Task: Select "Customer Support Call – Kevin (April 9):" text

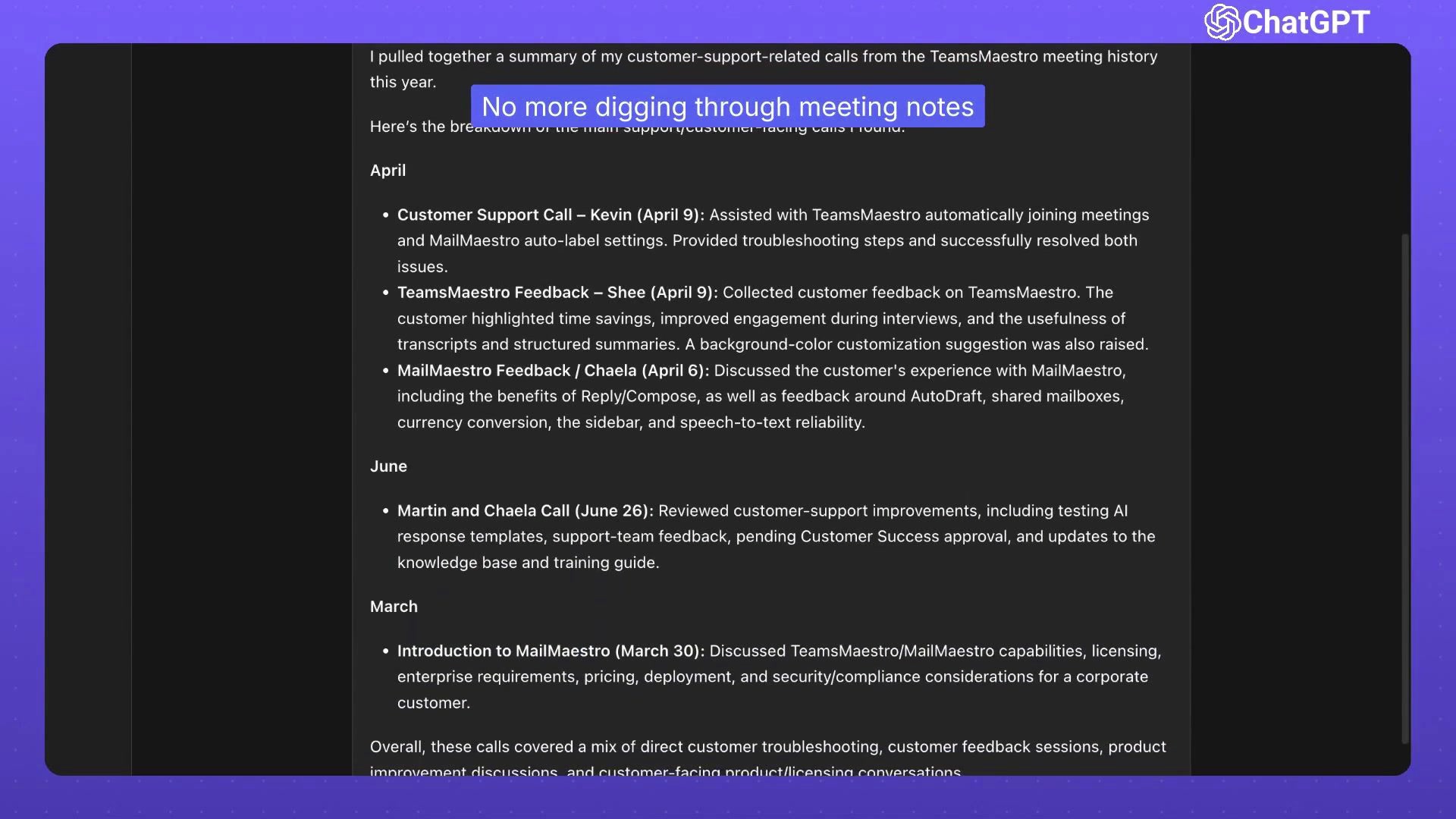Action: [551, 215]
